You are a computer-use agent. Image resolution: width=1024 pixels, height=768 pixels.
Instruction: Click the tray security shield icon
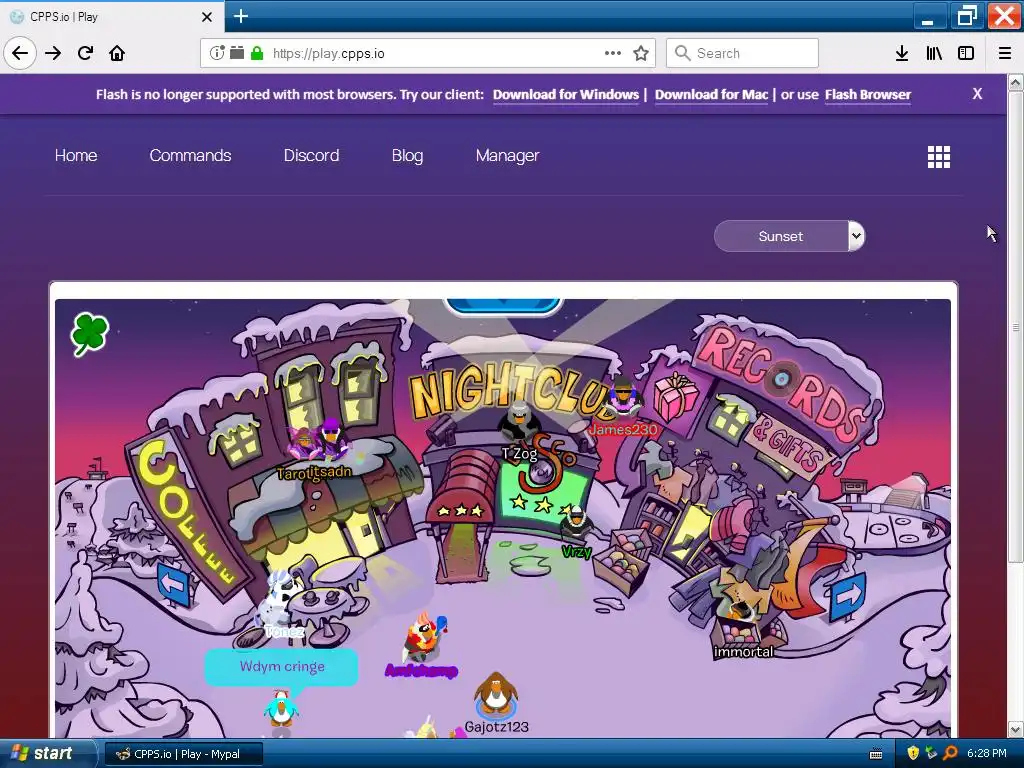pos(913,754)
